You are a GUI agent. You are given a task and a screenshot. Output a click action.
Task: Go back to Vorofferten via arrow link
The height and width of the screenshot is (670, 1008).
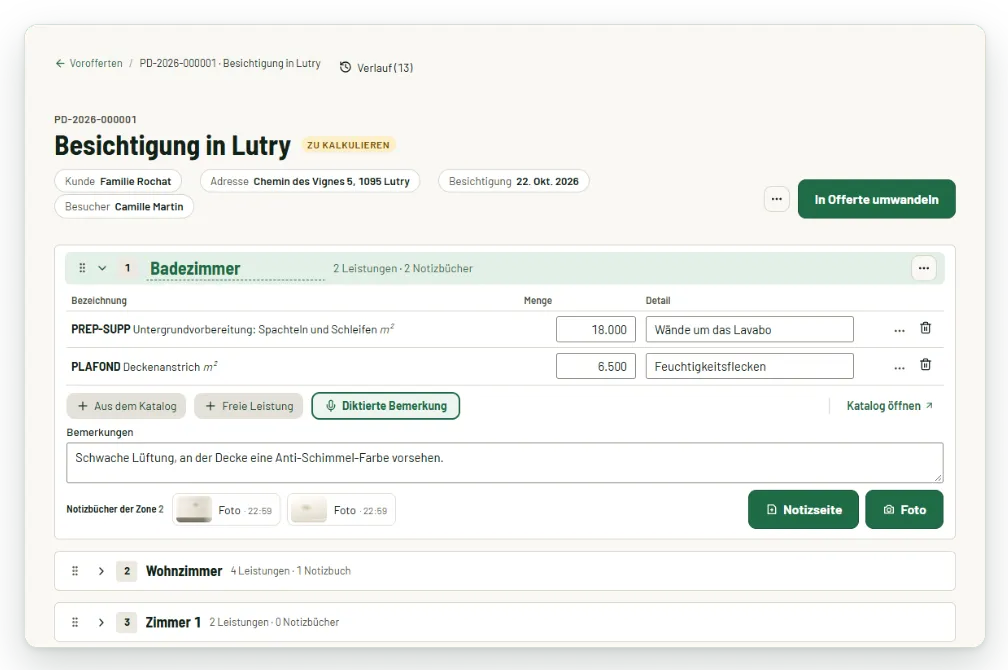pyautogui.click(x=89, y=63)
